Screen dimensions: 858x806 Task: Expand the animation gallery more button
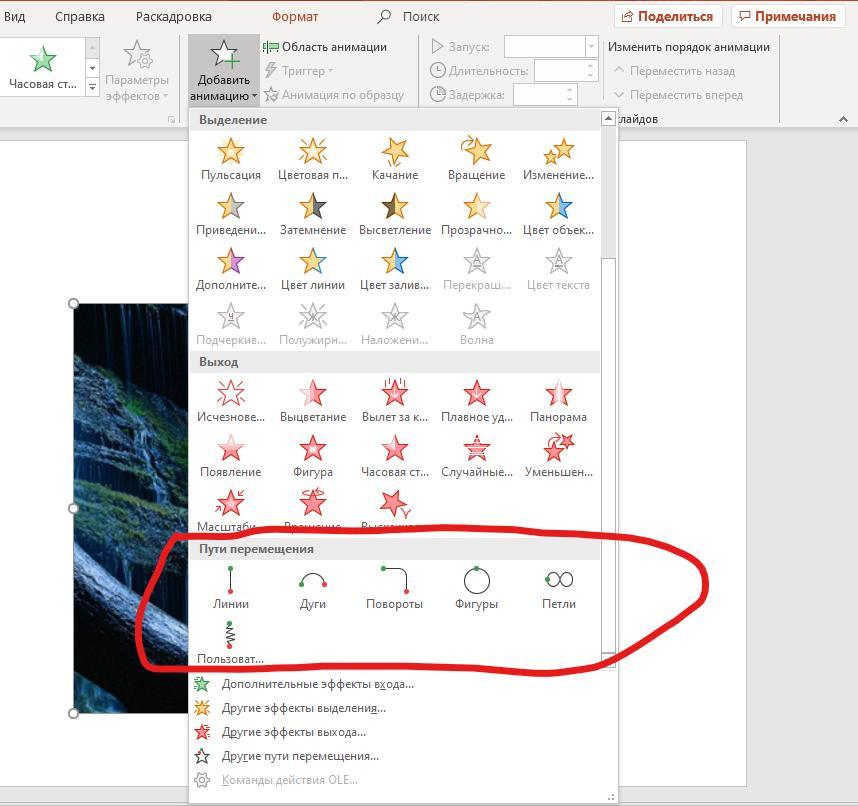click(92, 87)
